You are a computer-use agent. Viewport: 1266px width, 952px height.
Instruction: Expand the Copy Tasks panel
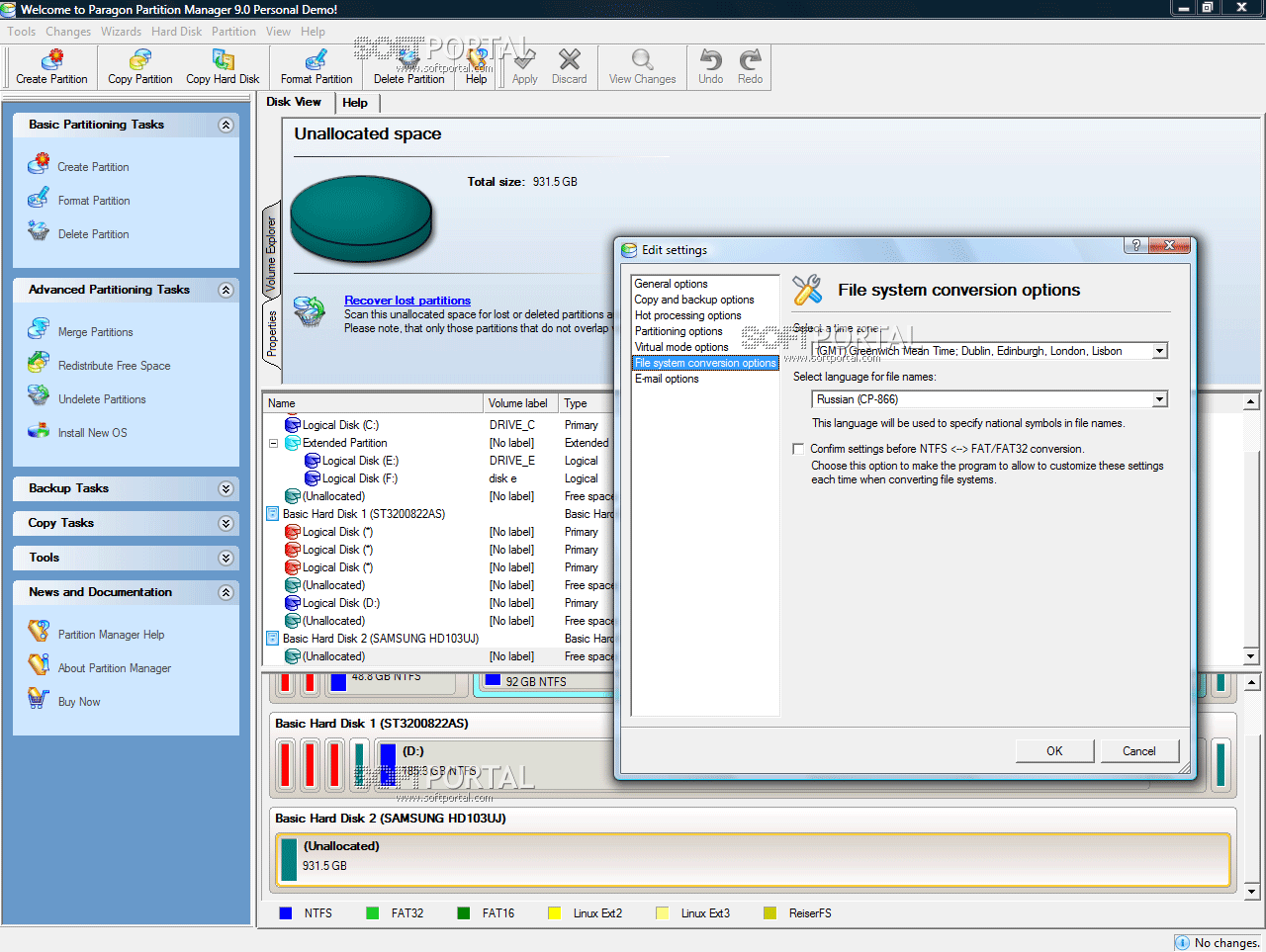[x=226, y=523]
